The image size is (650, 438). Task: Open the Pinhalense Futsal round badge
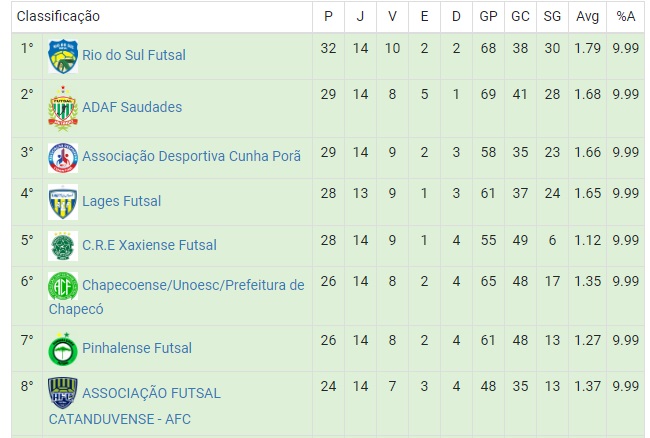tap(63, 349)
